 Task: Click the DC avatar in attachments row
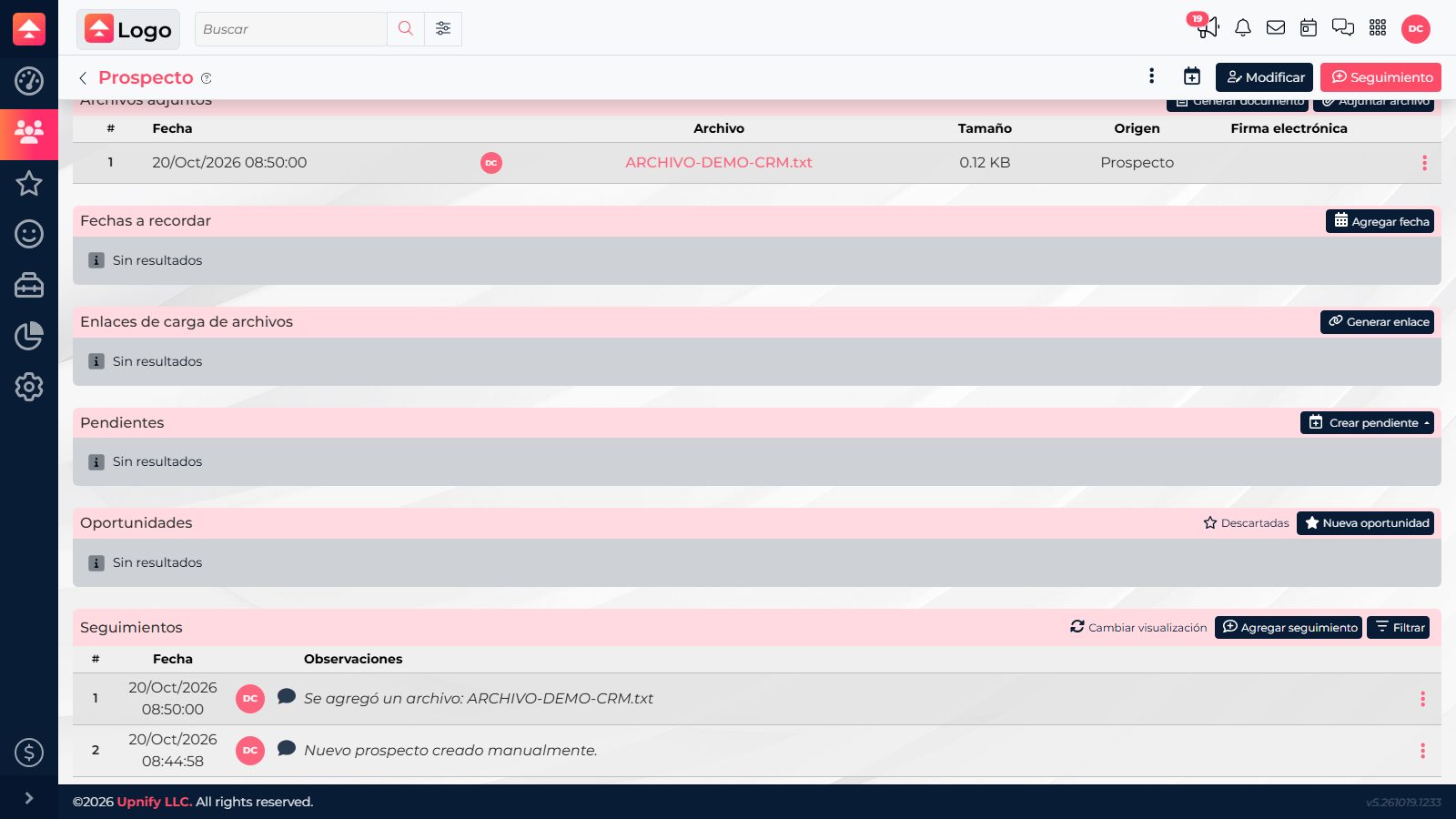tap(491, 163)
